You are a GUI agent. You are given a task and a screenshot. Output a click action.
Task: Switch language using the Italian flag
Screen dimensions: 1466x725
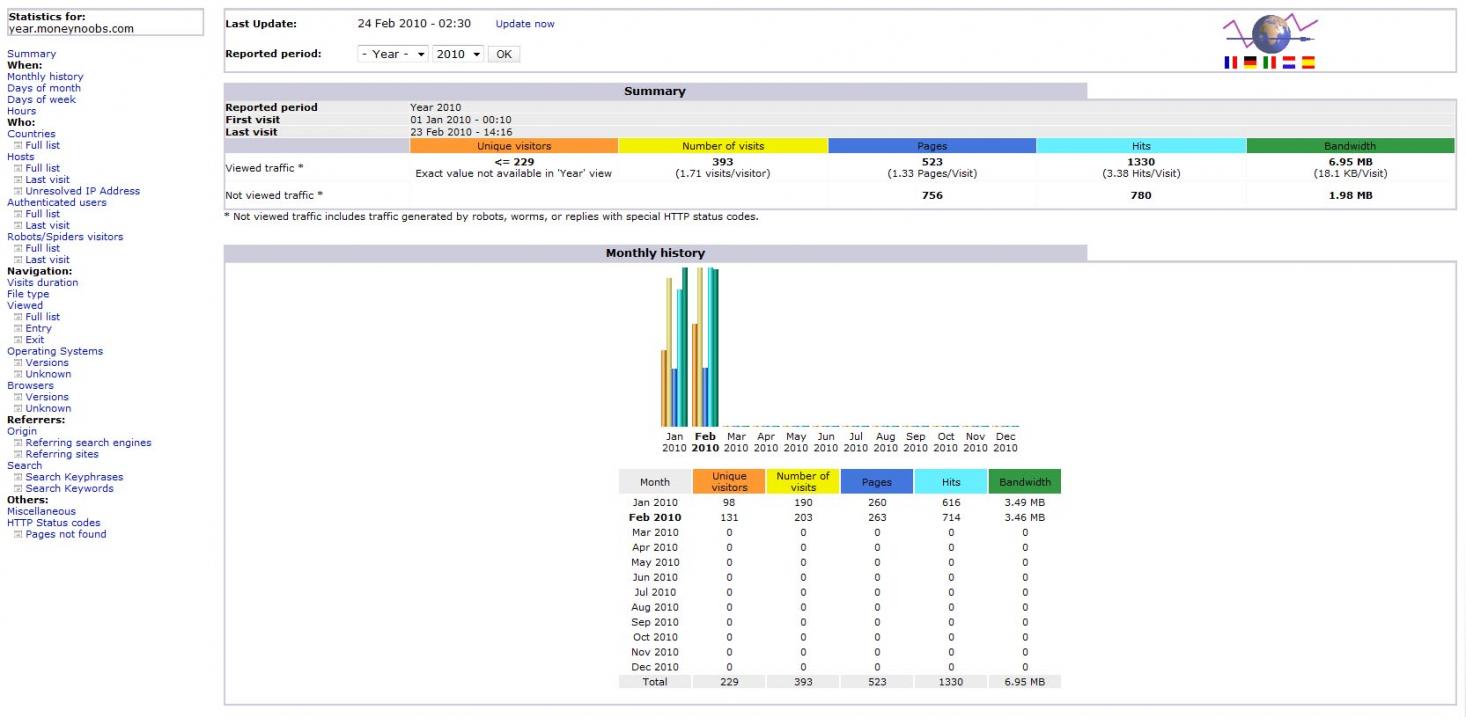[x=1269, y=62]
